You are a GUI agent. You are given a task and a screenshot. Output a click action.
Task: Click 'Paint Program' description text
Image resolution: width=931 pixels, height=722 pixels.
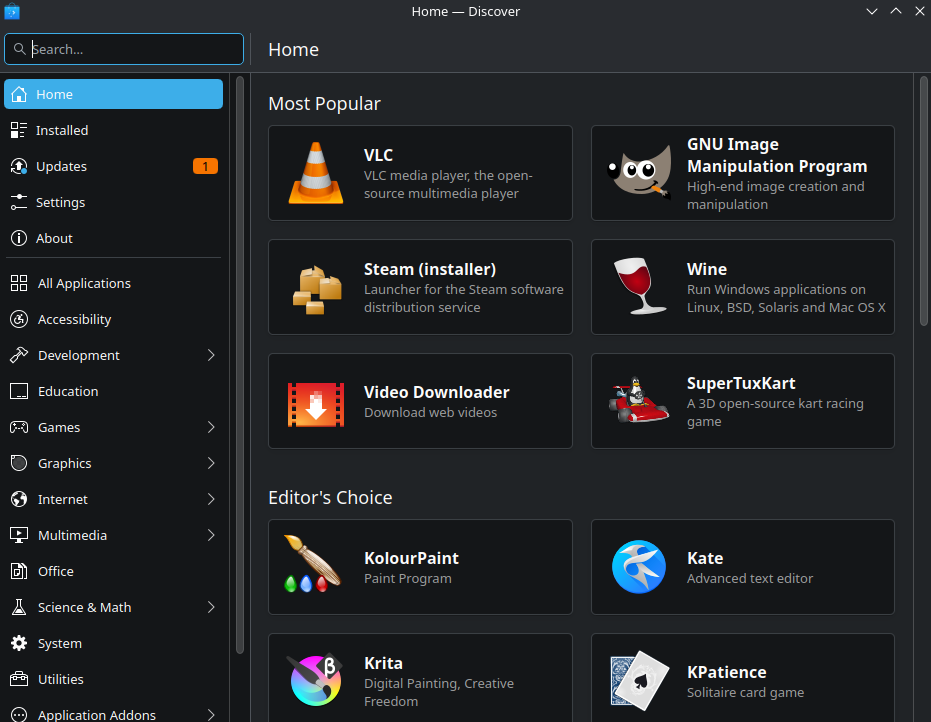coord(408,578)
